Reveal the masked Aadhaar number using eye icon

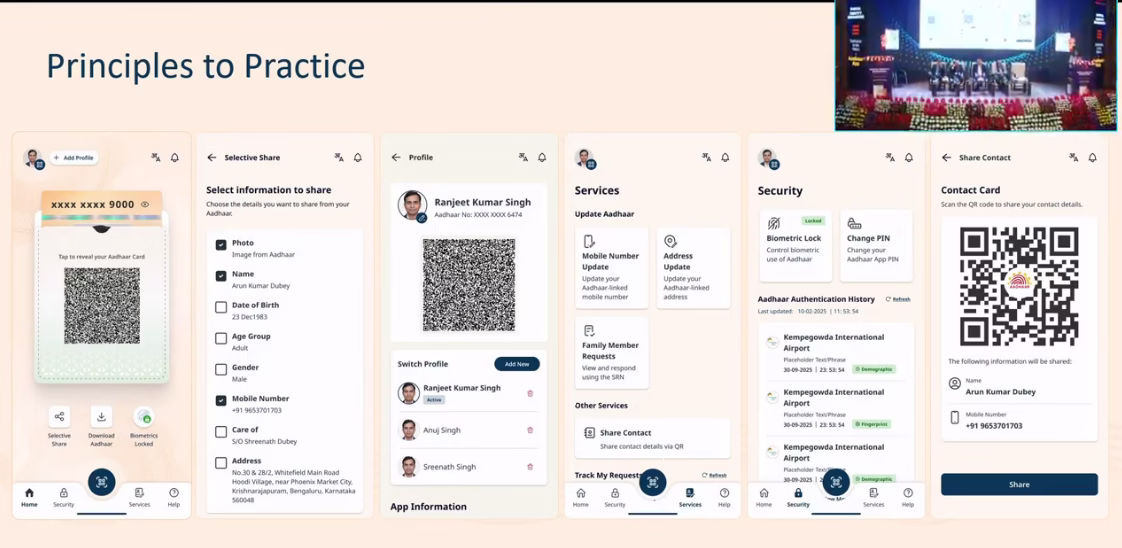[145, 205]
